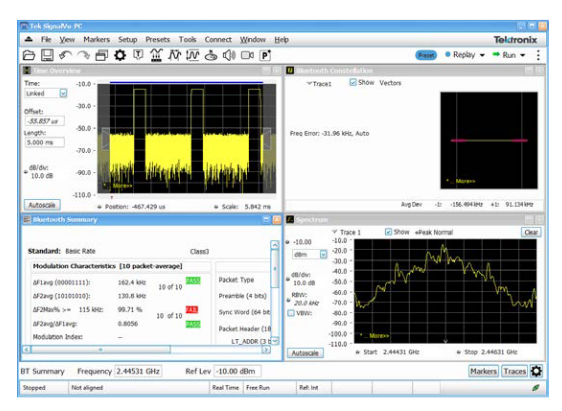Screen dimensions: 562x411
Task: Click the Length 5.000 ms field
Action: pyautogui.click(x=44, y=142)
